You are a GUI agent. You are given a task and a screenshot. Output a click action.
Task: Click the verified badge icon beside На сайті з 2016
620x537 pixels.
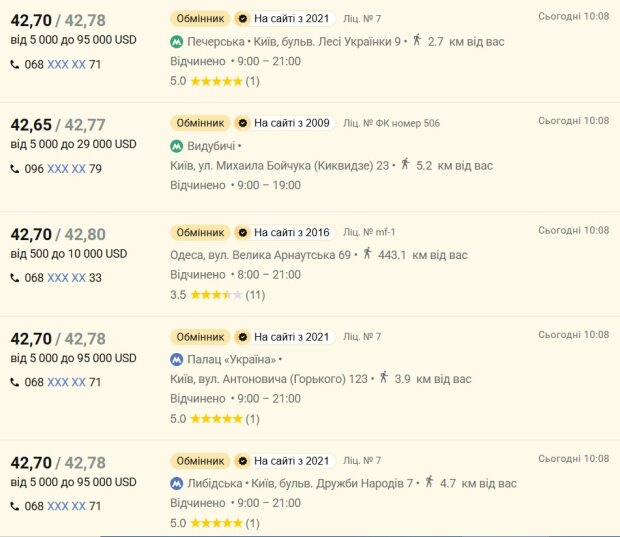click(x=243, y=233)
